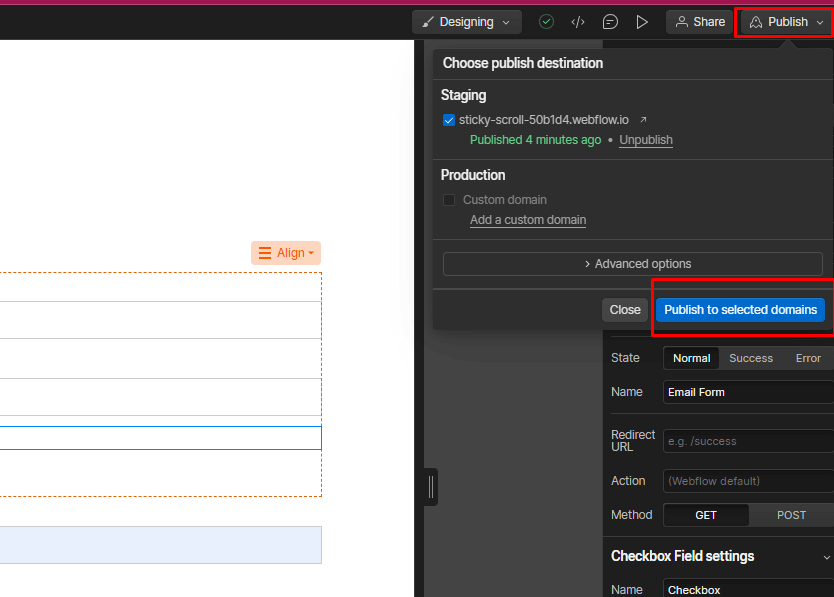Click the form Name field Email Form
The image size is (834, 597).
748,392
